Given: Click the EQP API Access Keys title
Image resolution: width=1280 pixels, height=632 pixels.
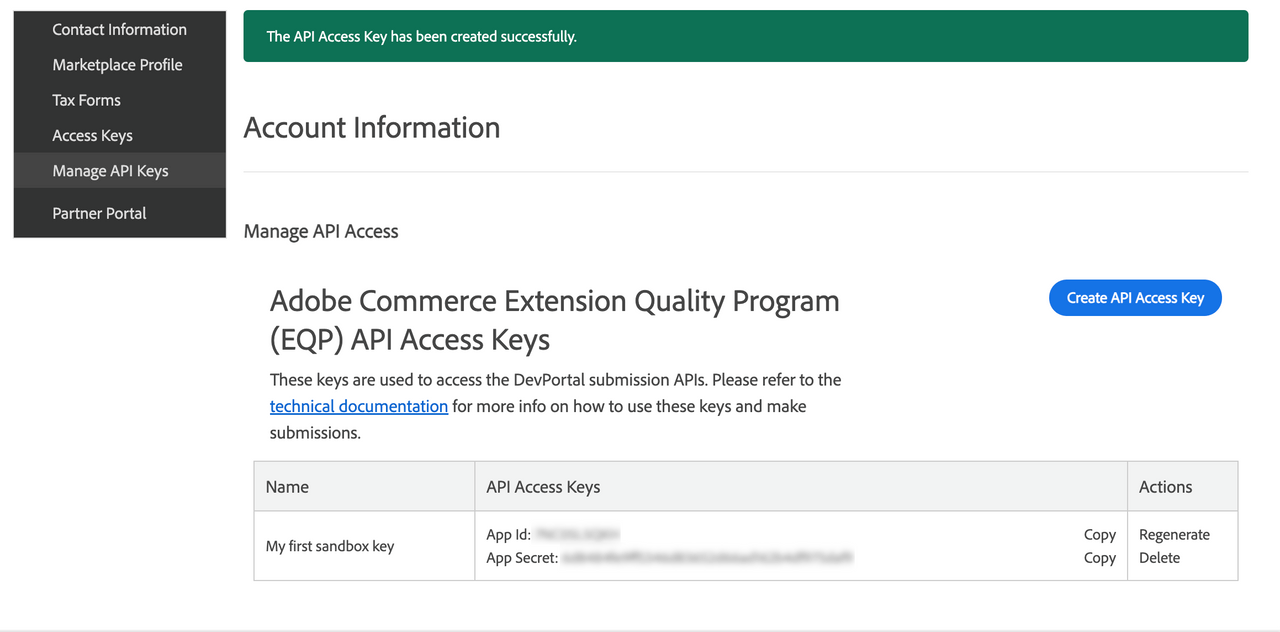Looking at the screenshot, I should tap(555, 320).
